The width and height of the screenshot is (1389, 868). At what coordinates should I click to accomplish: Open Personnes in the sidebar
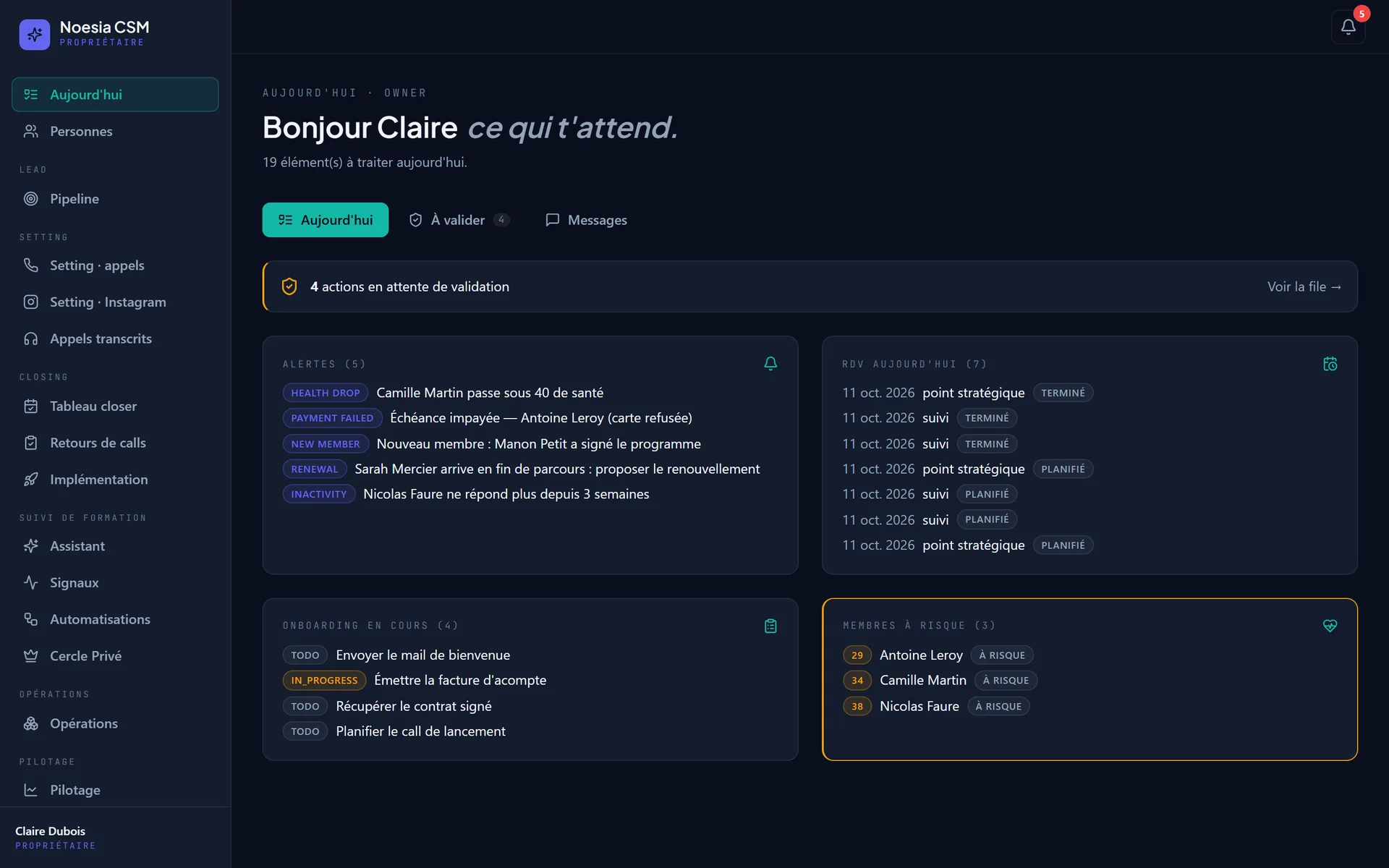115,131
